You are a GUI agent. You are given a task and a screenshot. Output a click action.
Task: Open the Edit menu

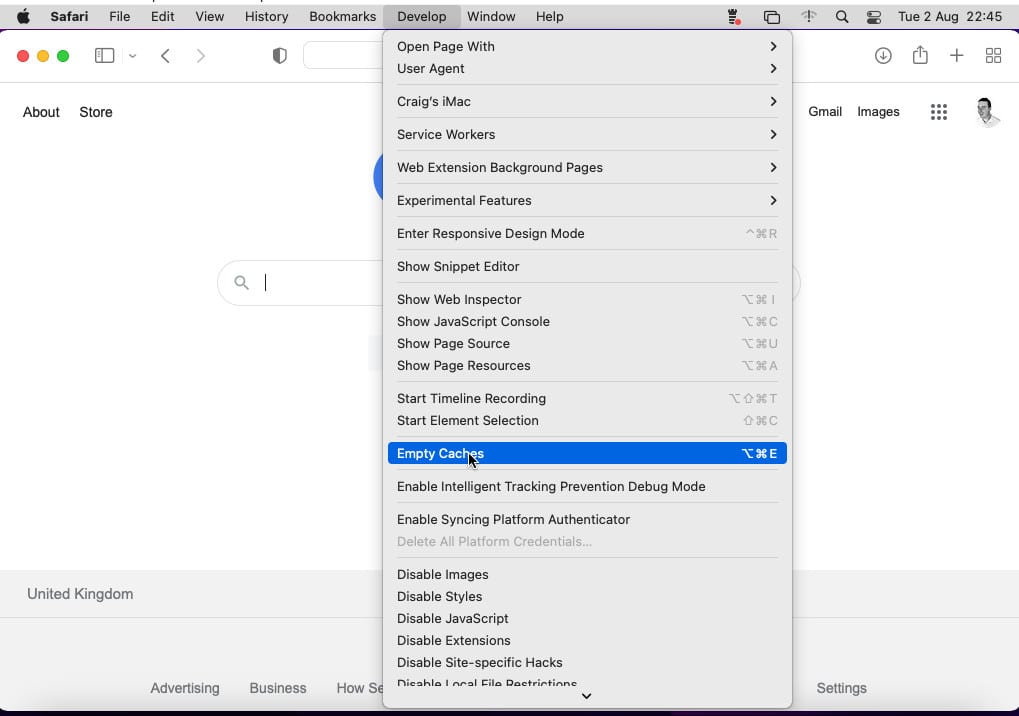[162, 17]
